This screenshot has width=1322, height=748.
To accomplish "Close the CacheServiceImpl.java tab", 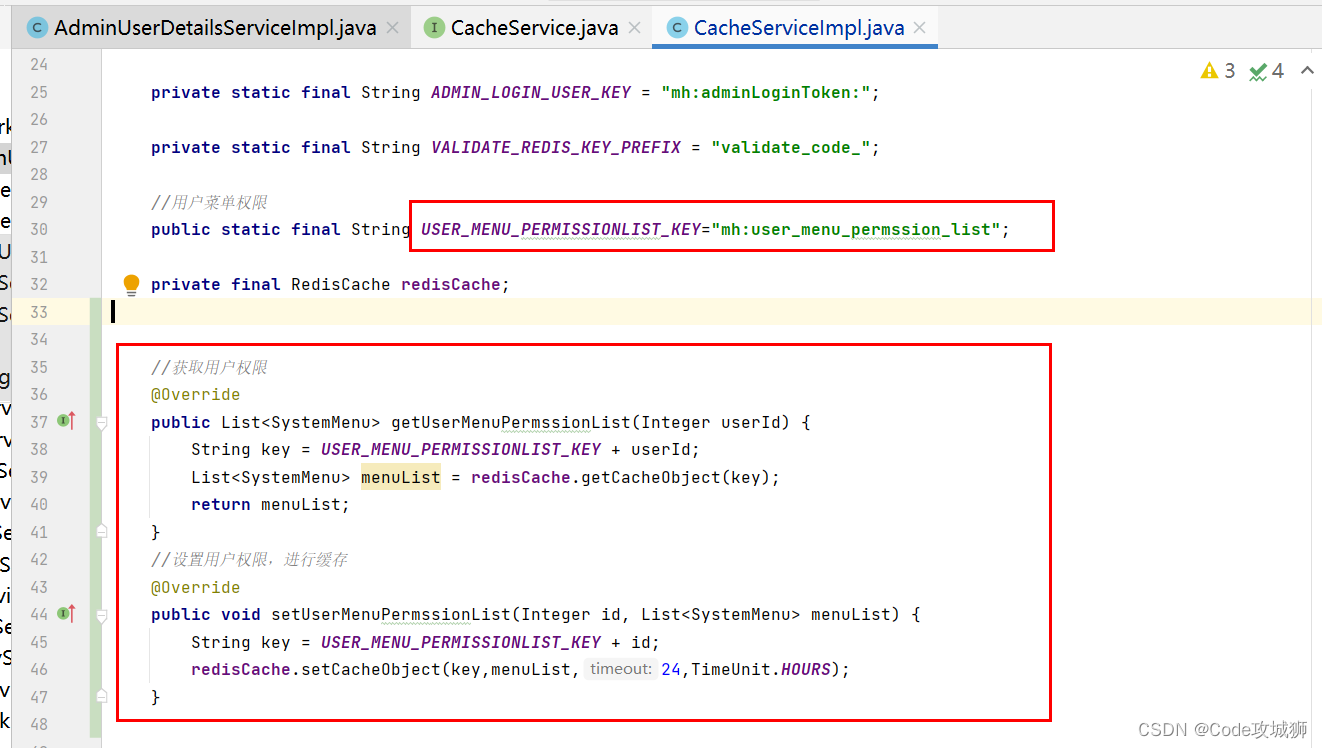I will 920,28.
